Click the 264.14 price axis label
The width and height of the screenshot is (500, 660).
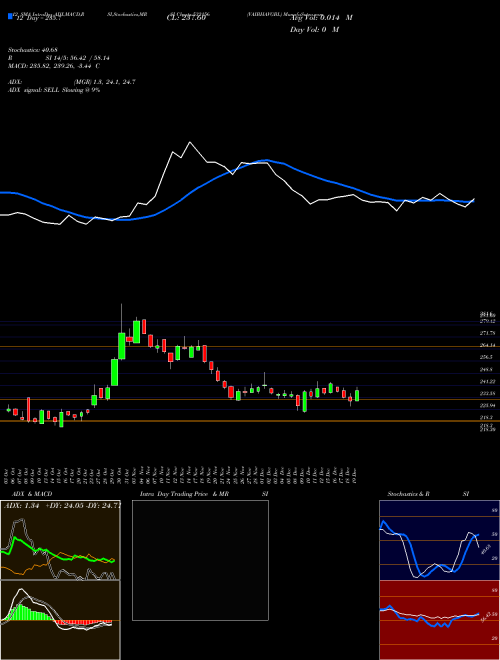489,345
